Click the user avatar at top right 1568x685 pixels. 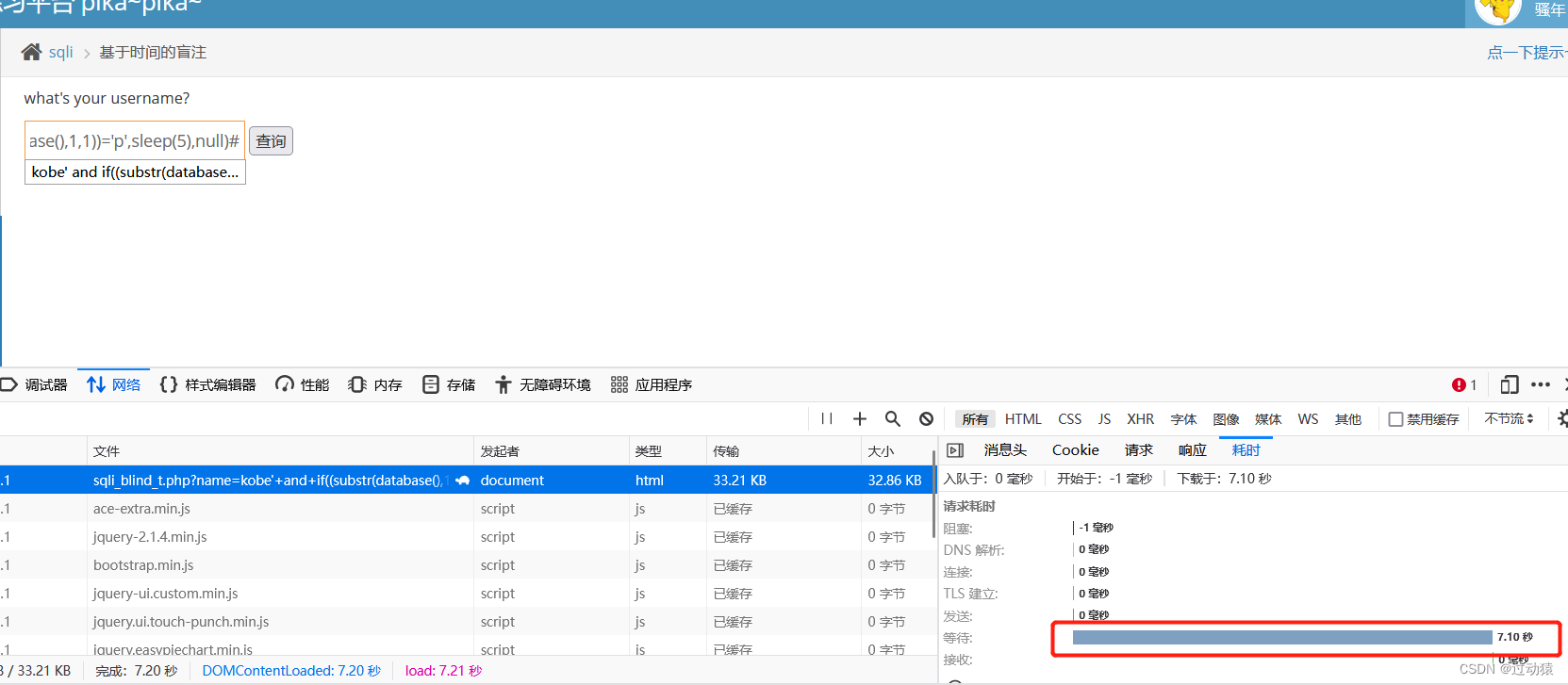(x=1498, y=9)
